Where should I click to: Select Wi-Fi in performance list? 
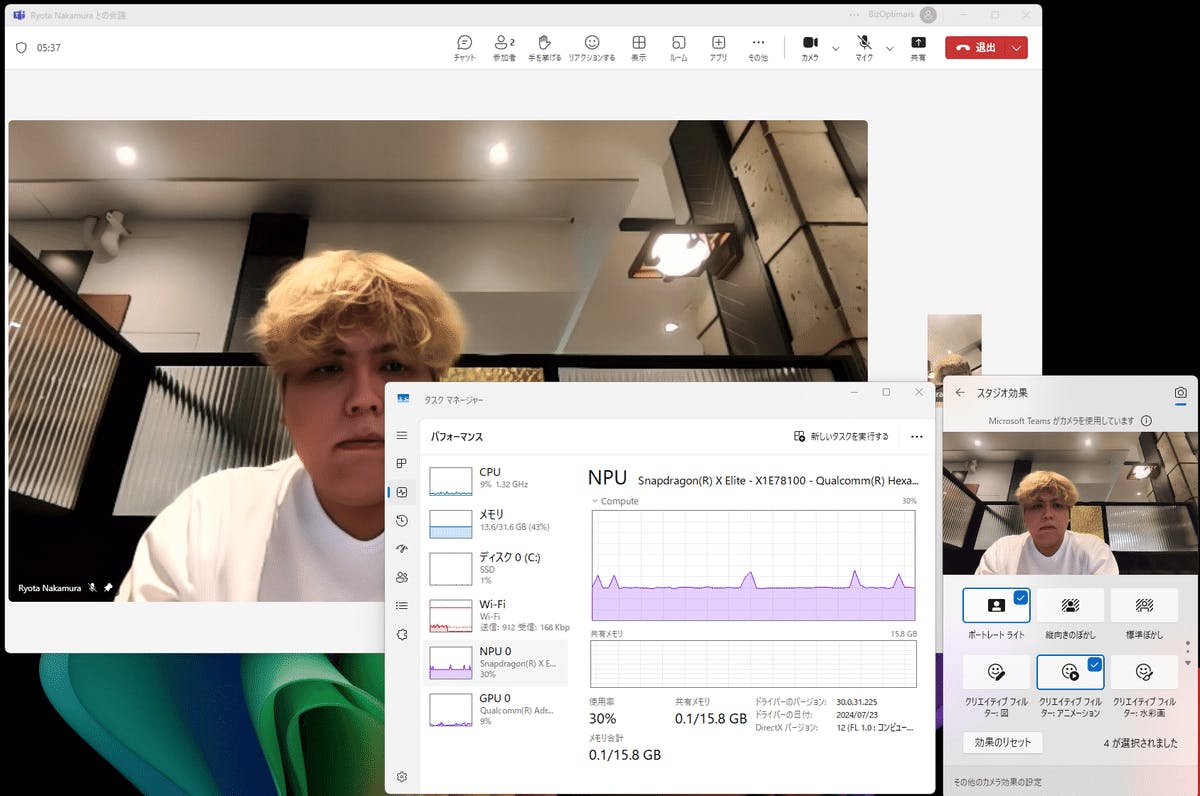[497, 615]
